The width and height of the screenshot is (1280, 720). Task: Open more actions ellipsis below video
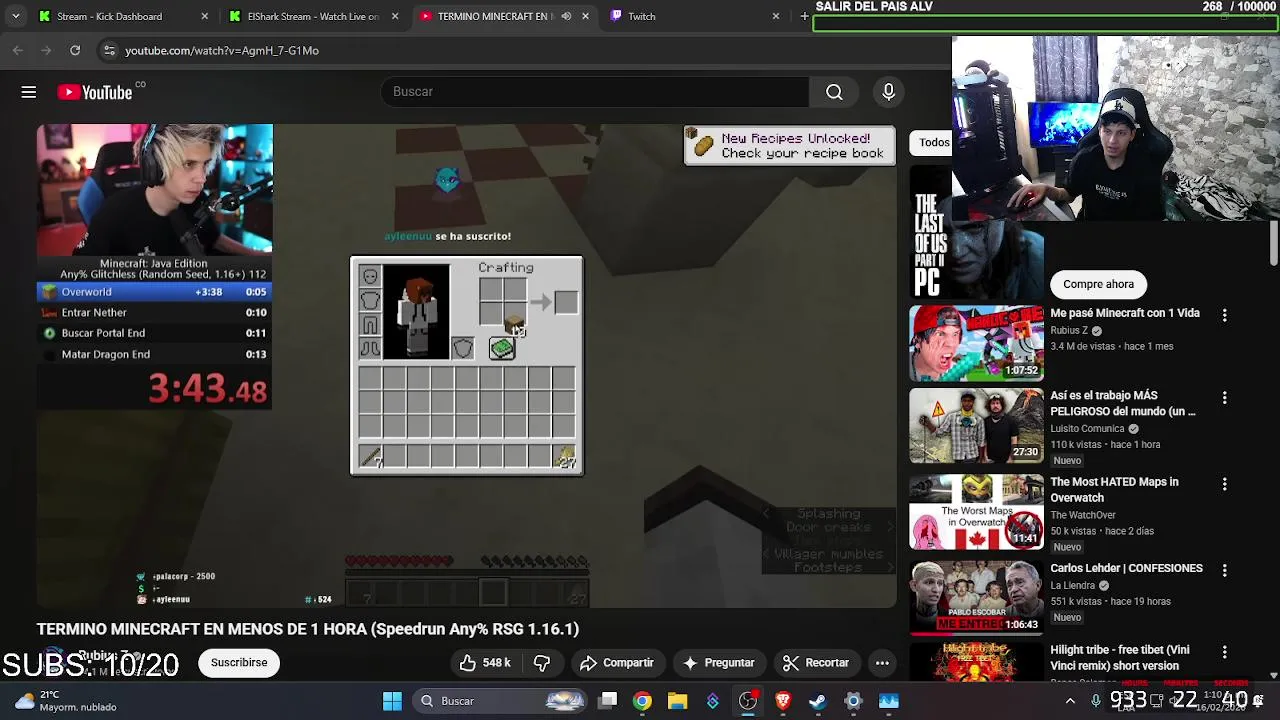pyautogui.click(x=882, y=663)
